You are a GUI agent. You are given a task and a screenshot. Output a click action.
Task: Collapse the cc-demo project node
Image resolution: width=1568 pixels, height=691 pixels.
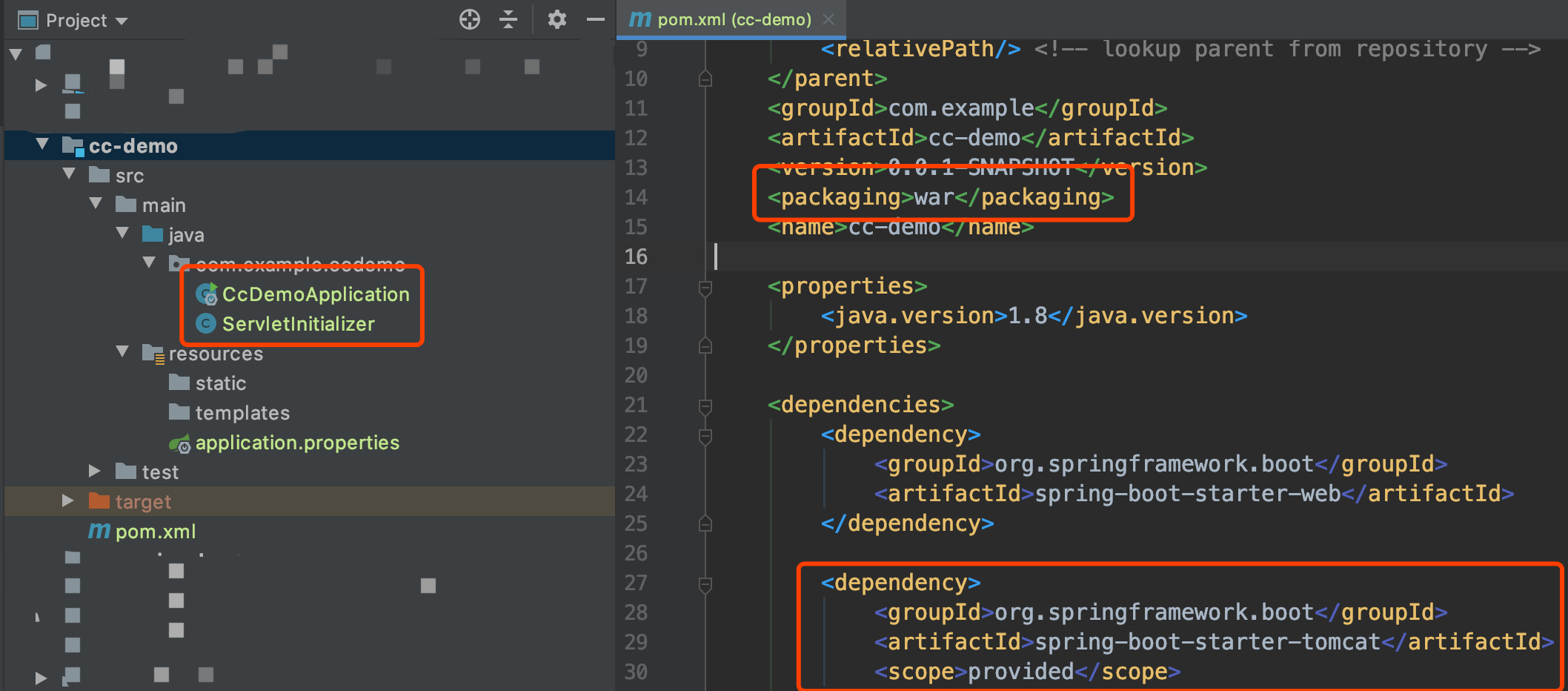click(42, 145)
